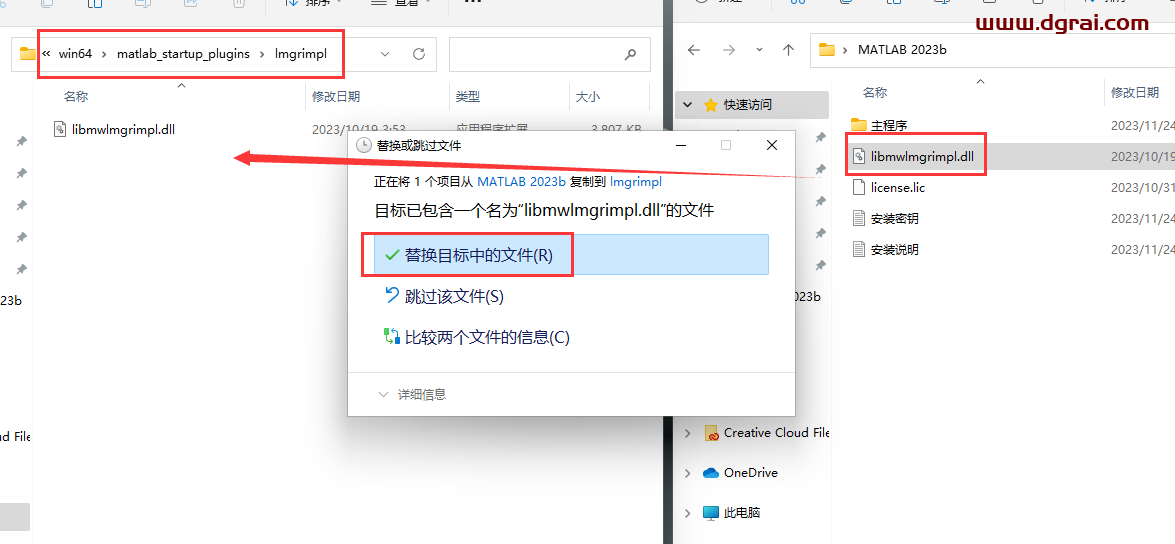
Task: Click the 此电脑 monitor icon
Action: pyautogui.click(x=711, y=513)
